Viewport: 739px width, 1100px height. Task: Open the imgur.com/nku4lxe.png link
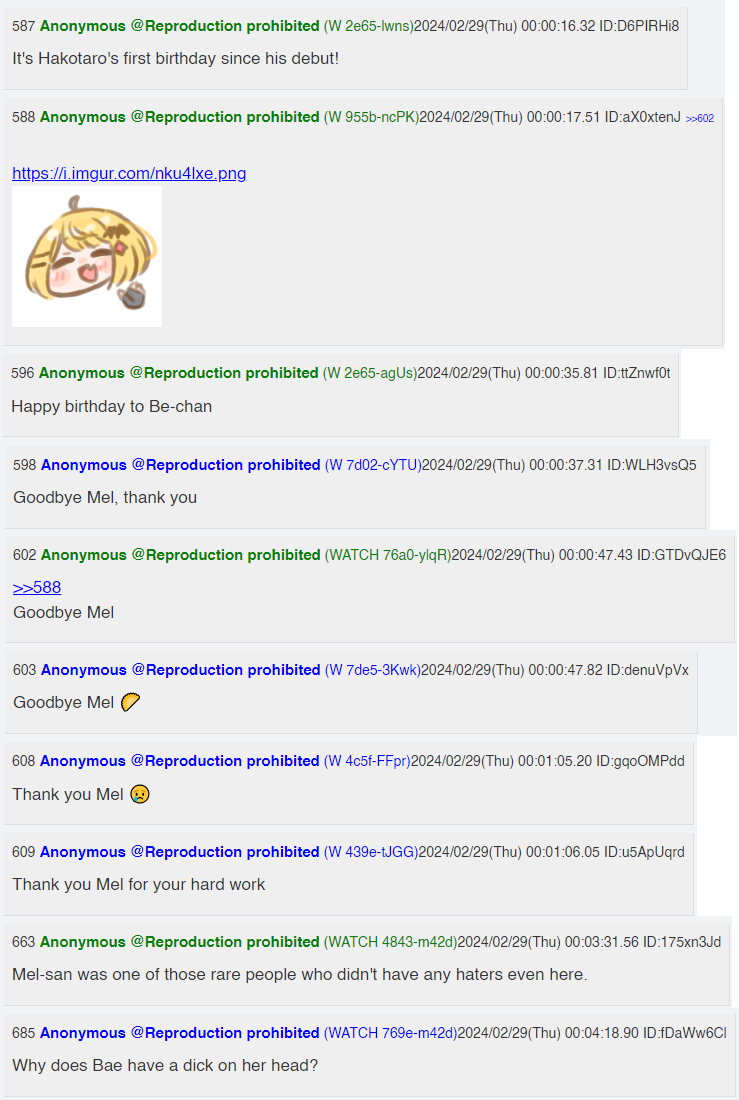[x=129, y=173]
